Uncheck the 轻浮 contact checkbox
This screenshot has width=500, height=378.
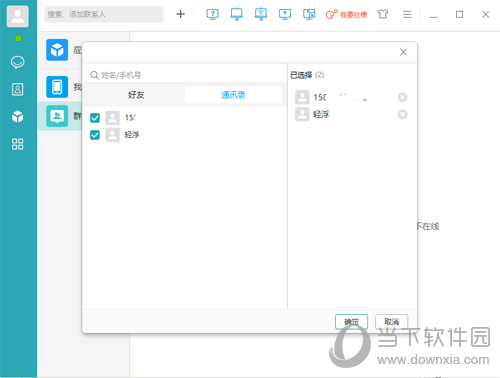95,135
